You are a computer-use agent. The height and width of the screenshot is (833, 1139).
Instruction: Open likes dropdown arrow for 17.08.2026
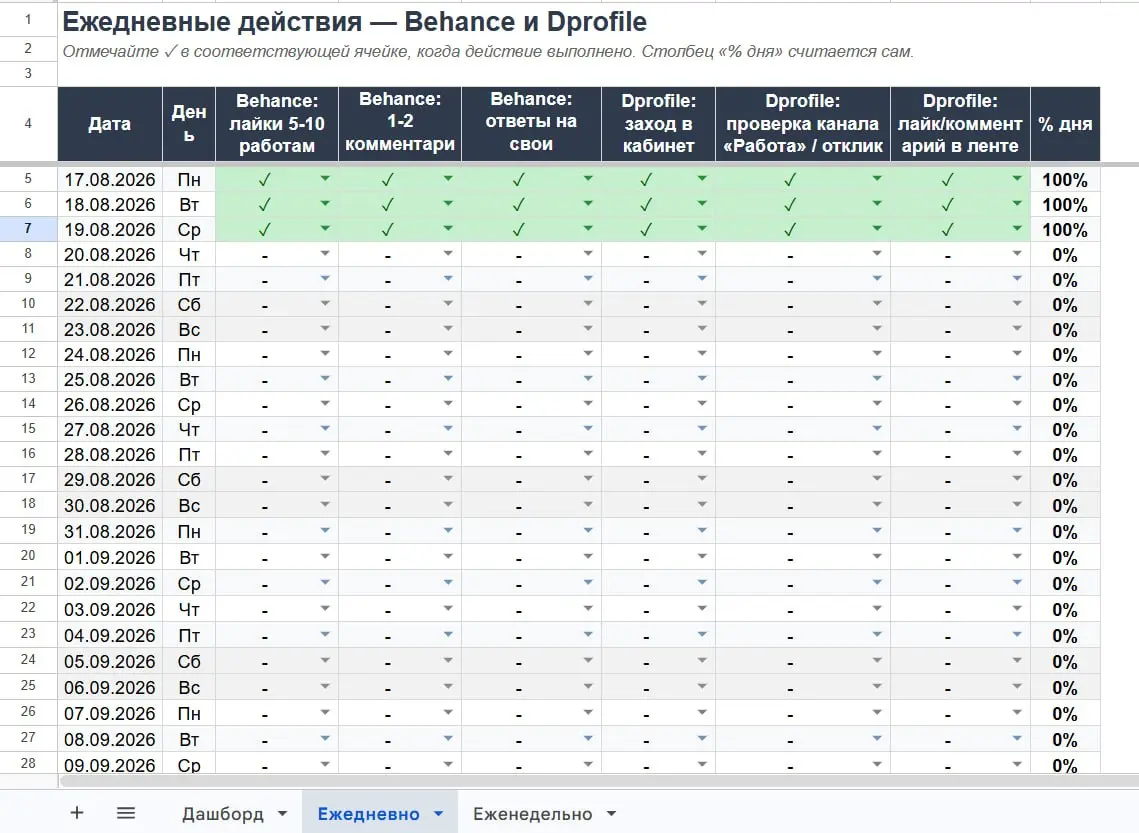(325, 179)
